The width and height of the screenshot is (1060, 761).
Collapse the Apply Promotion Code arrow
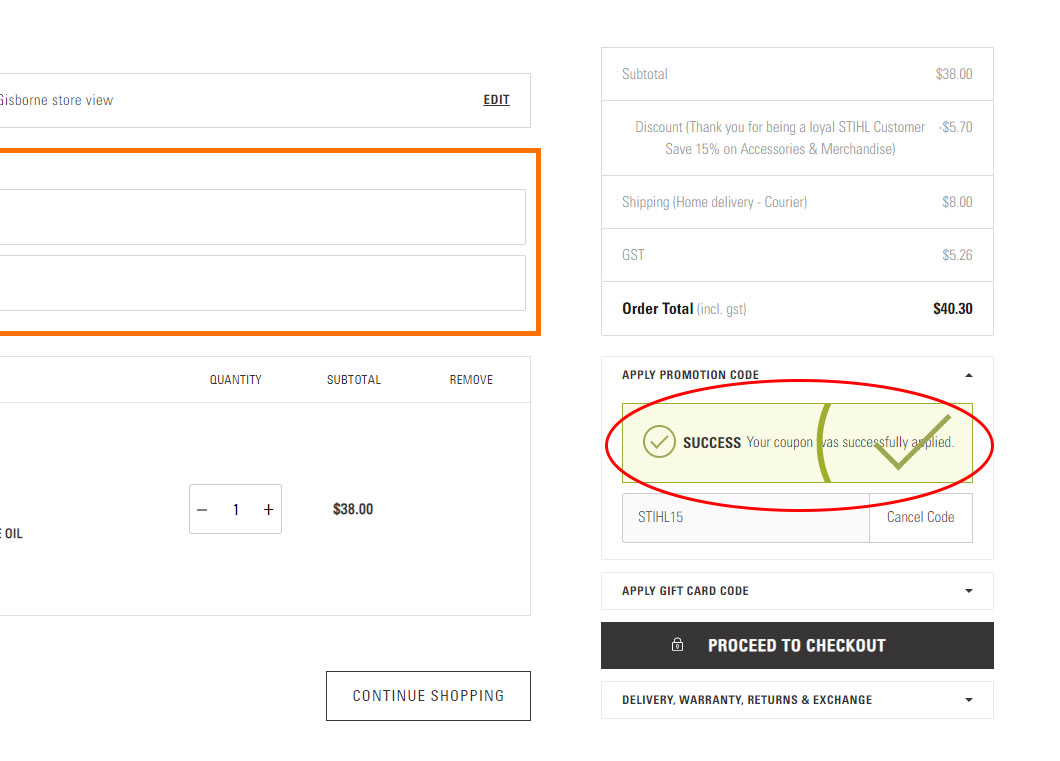point(967,375)
